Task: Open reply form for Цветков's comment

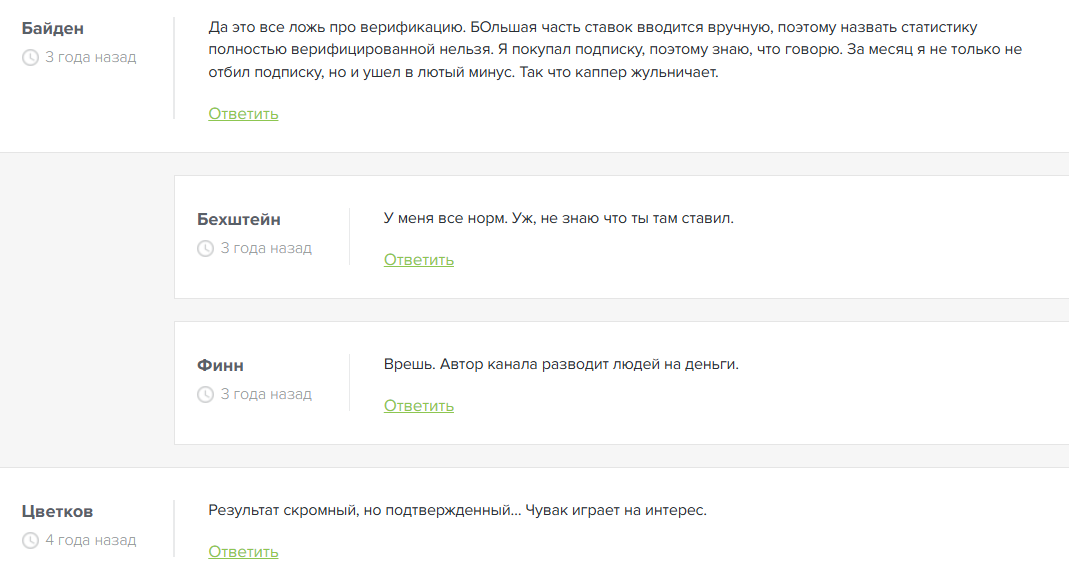Action: pos(243,552)
